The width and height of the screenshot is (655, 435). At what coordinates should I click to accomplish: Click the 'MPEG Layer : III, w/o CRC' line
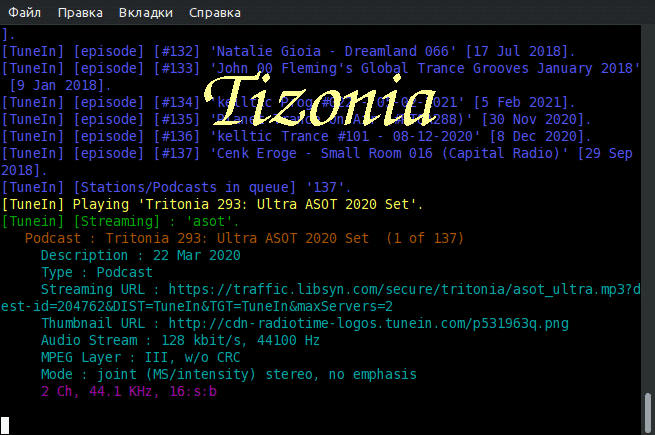point(140,357)
